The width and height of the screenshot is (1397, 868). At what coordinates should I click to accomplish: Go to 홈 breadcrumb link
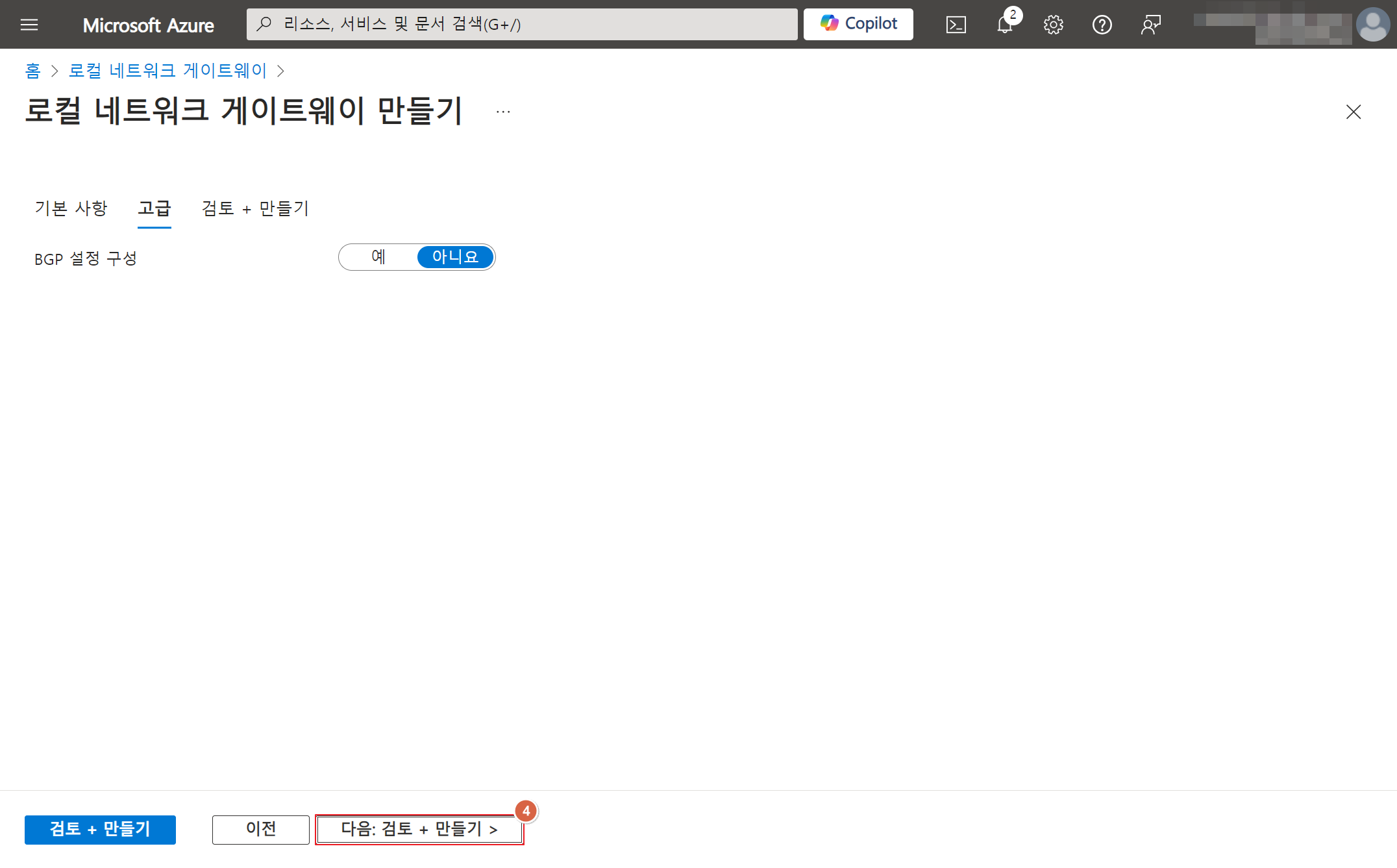(x=32, y=71)
